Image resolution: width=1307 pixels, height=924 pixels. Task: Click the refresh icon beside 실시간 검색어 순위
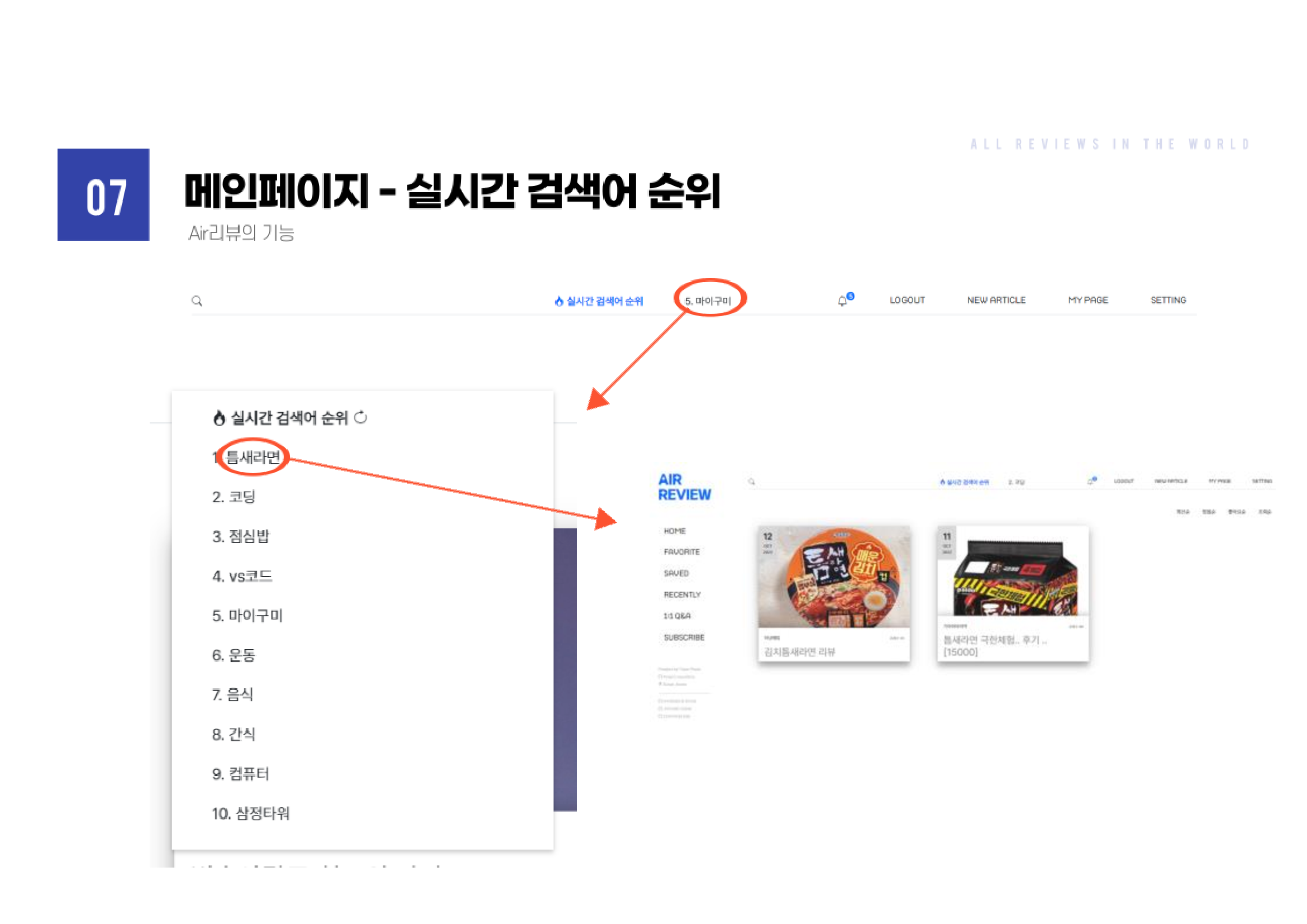click(x=361, y=418)
